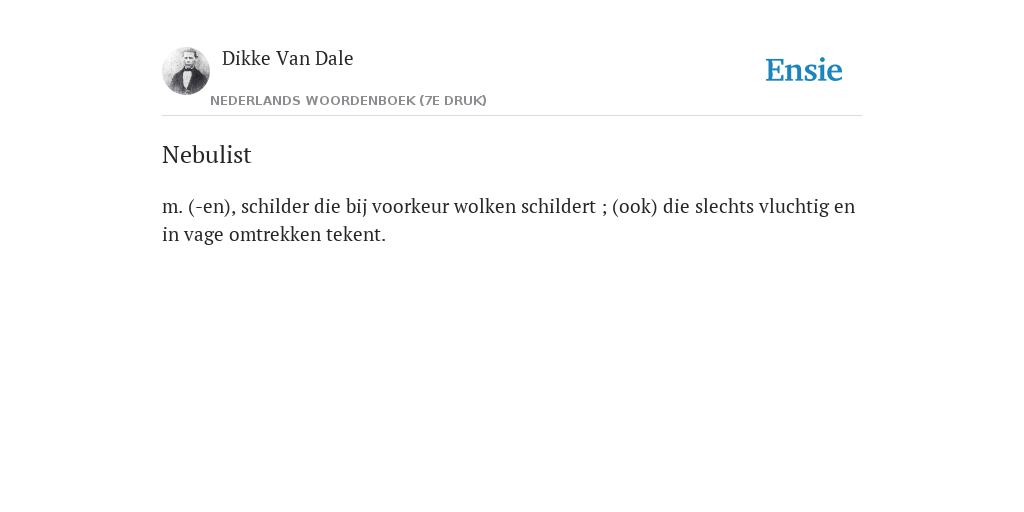Click the word 'schildert' before the semicolon
Image resolution: width=1024 pixels, height=512 pixels.
558,206
